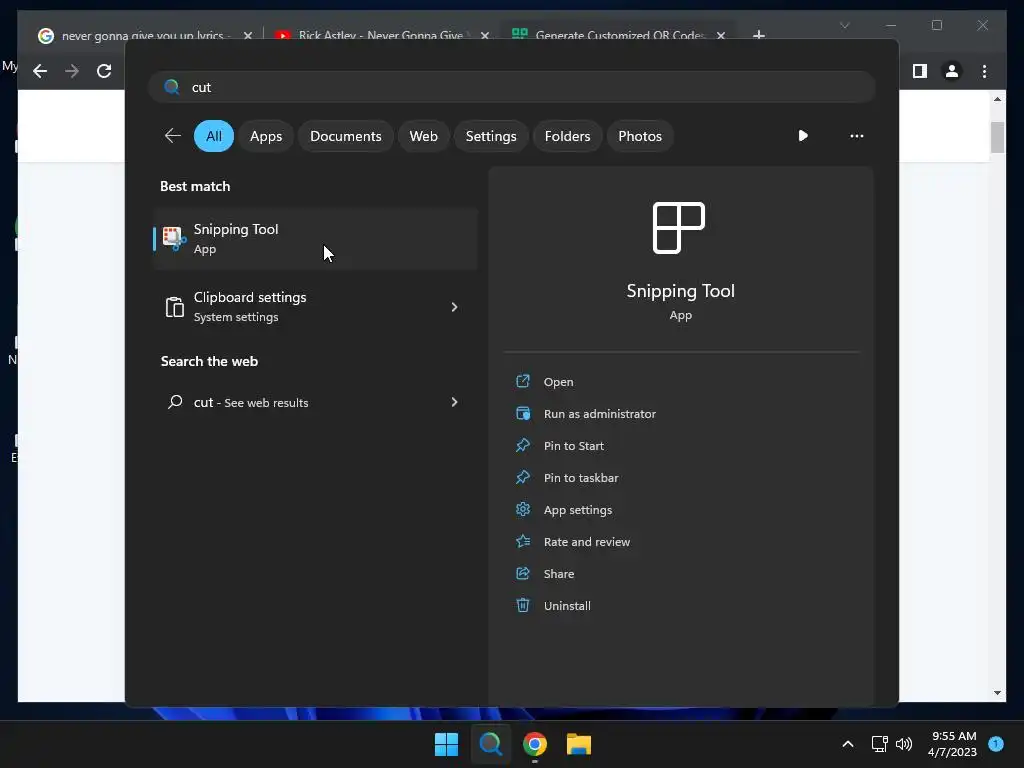Click the Pin to taskbar pin icon

click(522, 477)
